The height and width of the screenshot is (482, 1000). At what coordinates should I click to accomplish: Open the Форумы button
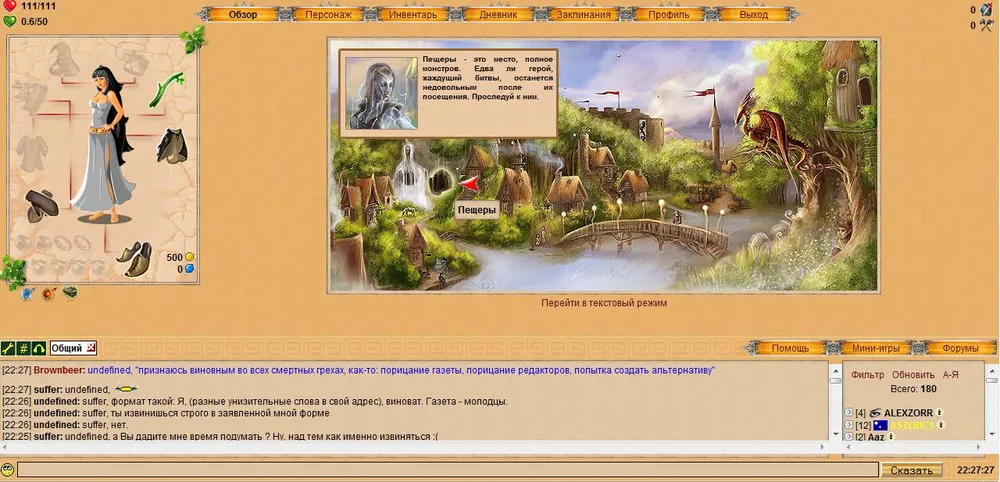[960, 348]
